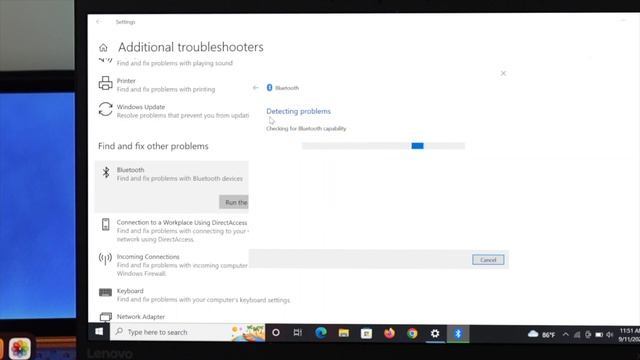
Task: Select the Windows Update troubleshooter icon
Action: pyautogui.click(x=105, y=109)
